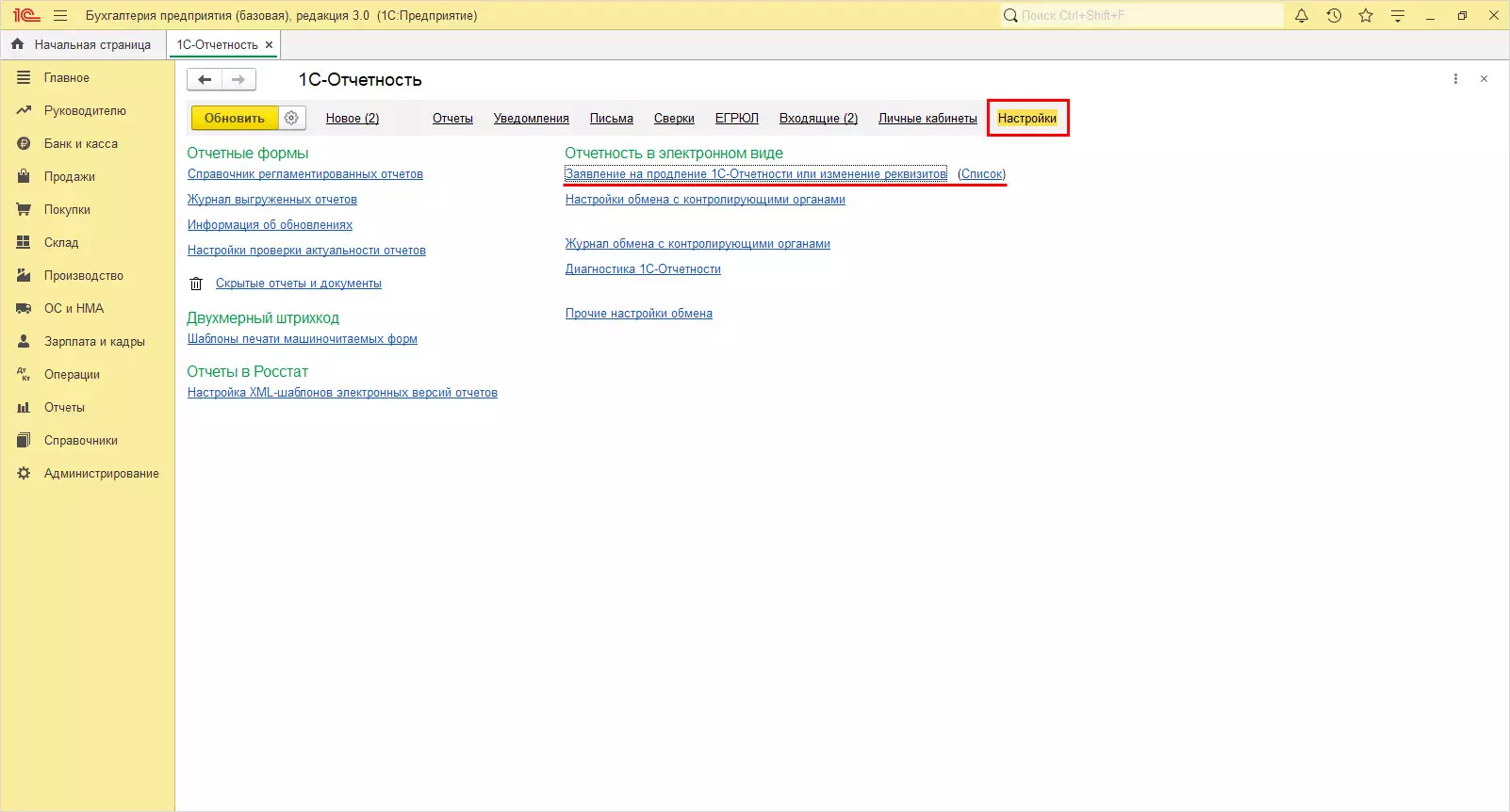Open the Операции section
This screenshot has height=812, width=1510.
pos(88,375)
